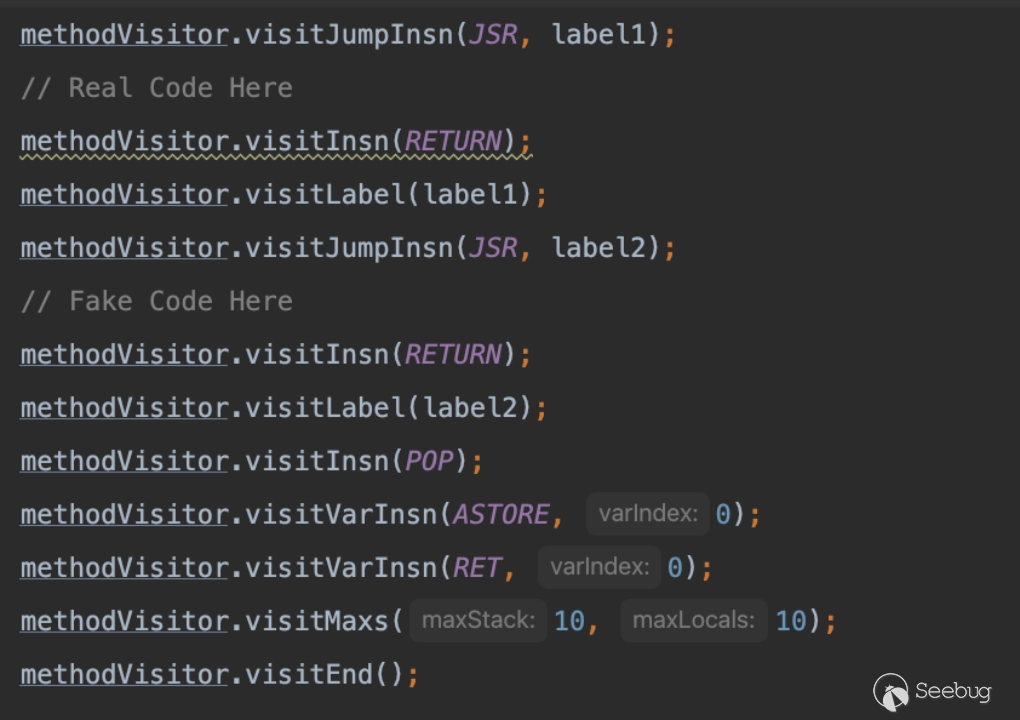Click the RETURN constant with warning underline
Viewport: 1020px width, 720px height.
coord(452,141)
